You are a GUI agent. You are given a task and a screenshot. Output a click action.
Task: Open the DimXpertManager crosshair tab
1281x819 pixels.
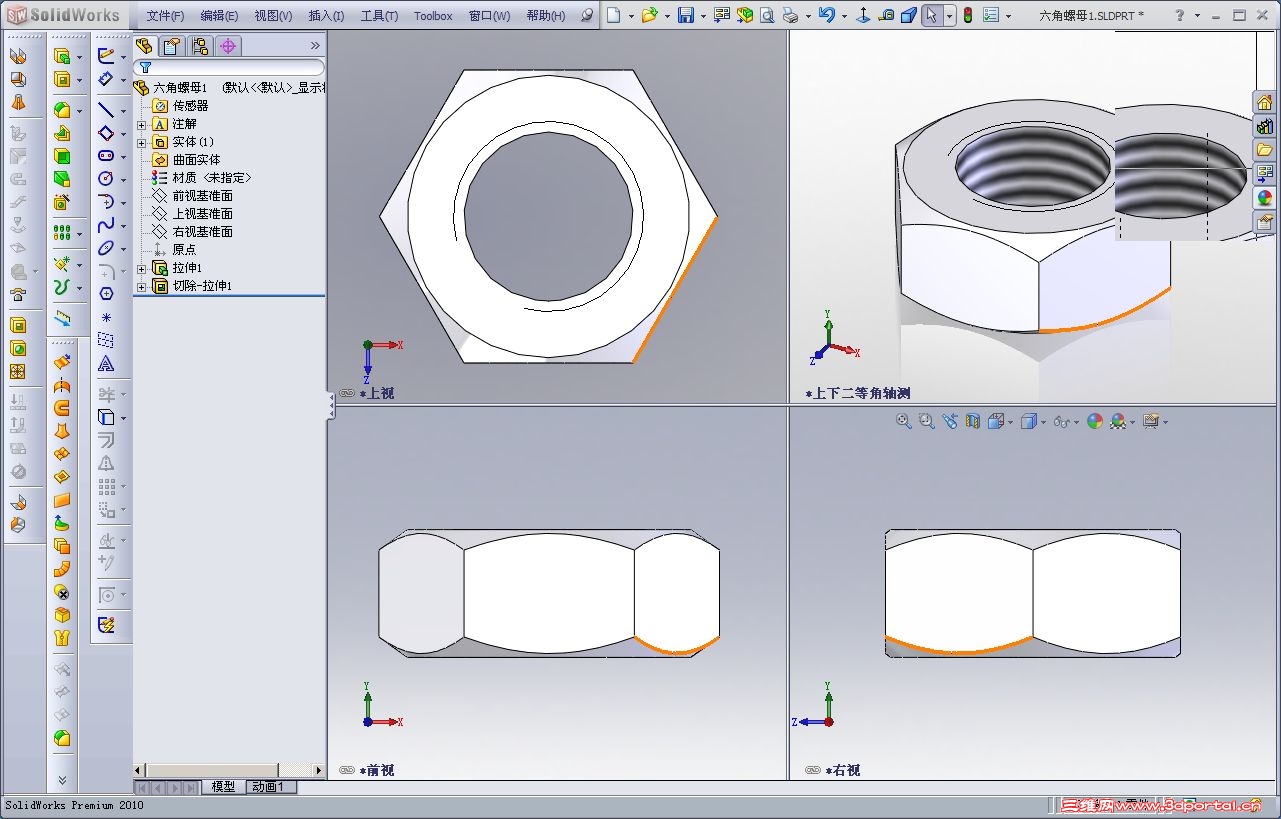228,46
